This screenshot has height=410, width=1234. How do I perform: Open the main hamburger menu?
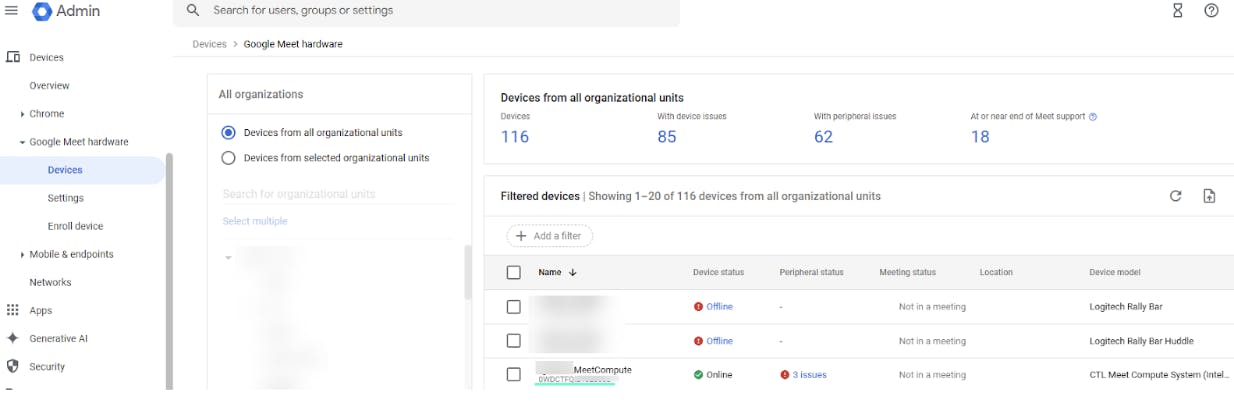tap(12, 10)
